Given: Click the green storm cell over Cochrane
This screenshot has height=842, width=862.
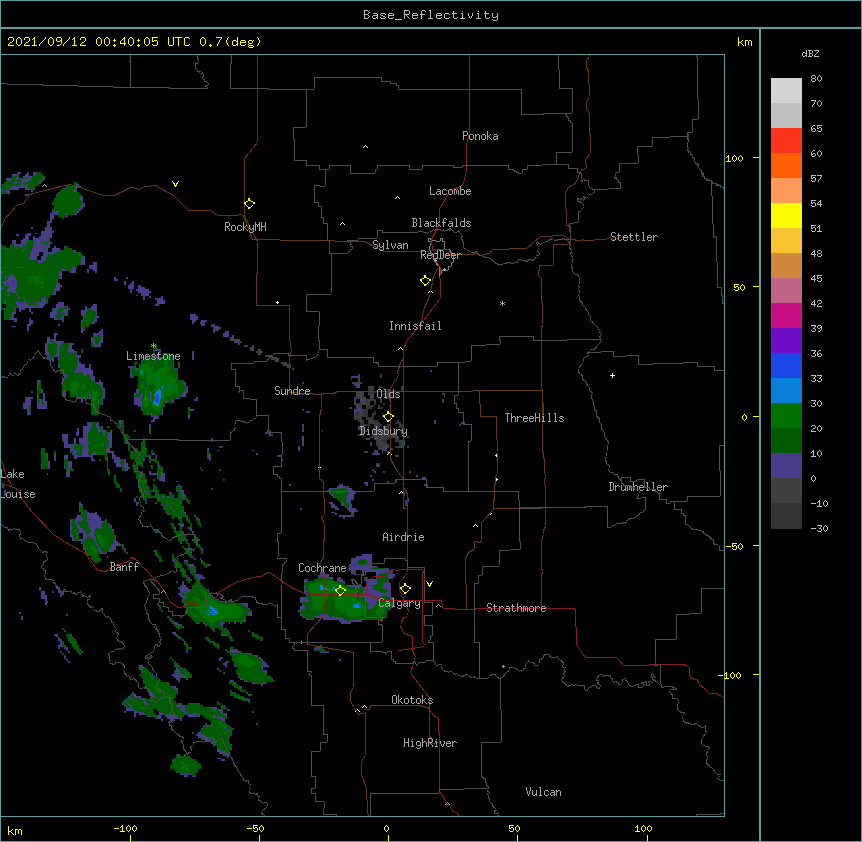Looking at the screenshot, I should coord(345,598).
